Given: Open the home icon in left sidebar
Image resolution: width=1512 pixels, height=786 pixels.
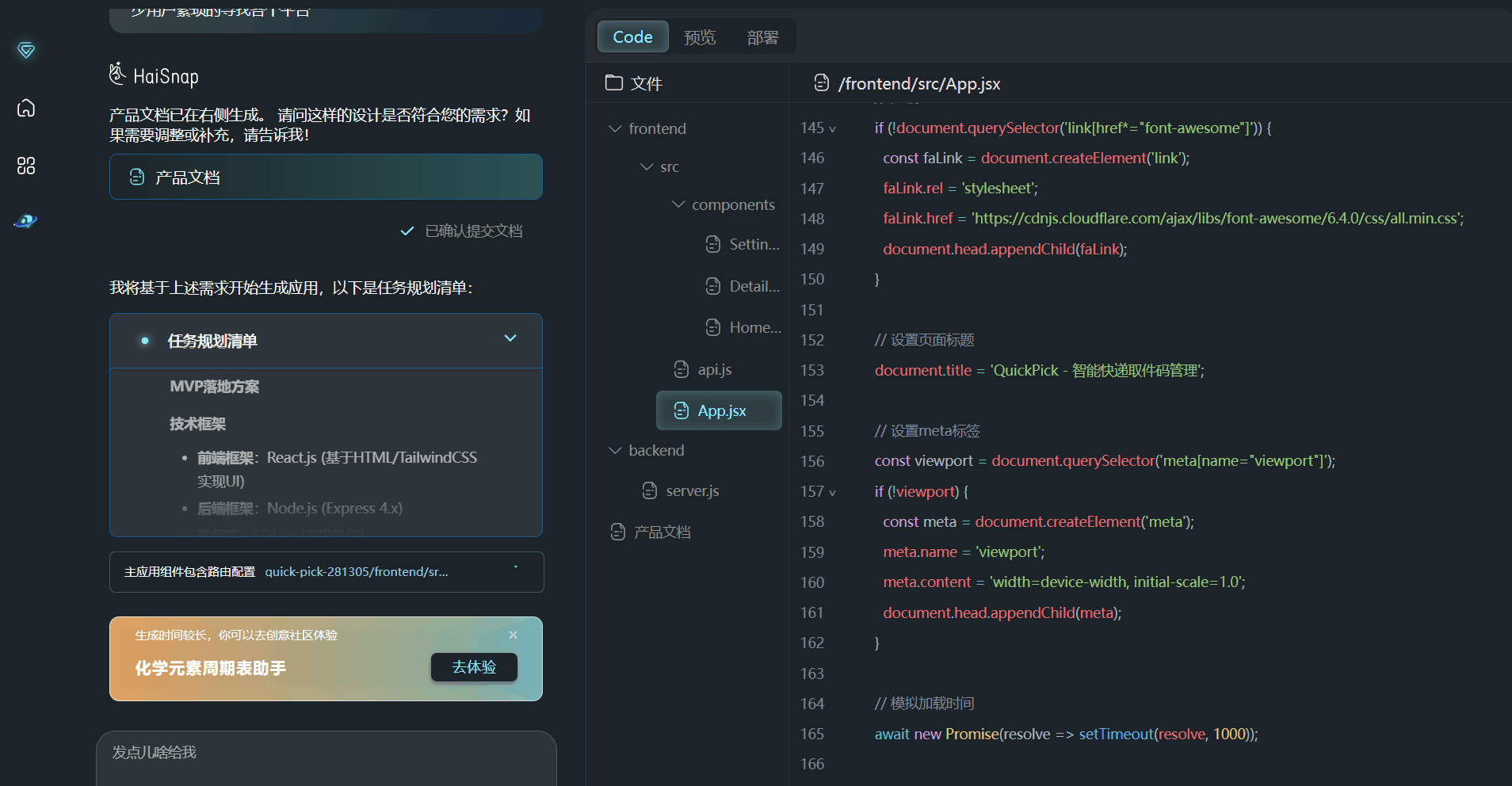Looking at the screenshot, I should coord(26,108).
